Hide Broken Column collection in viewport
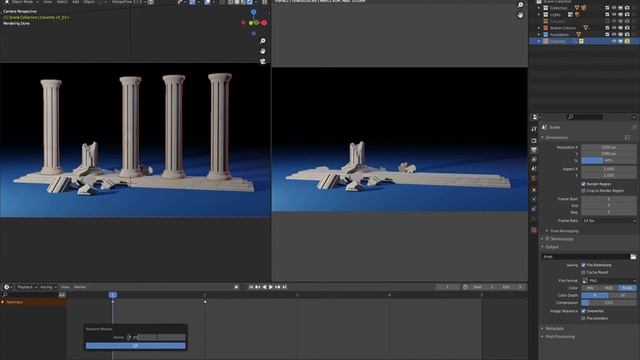Viewport: 640px width, 360px height. (x=613, y=28)
